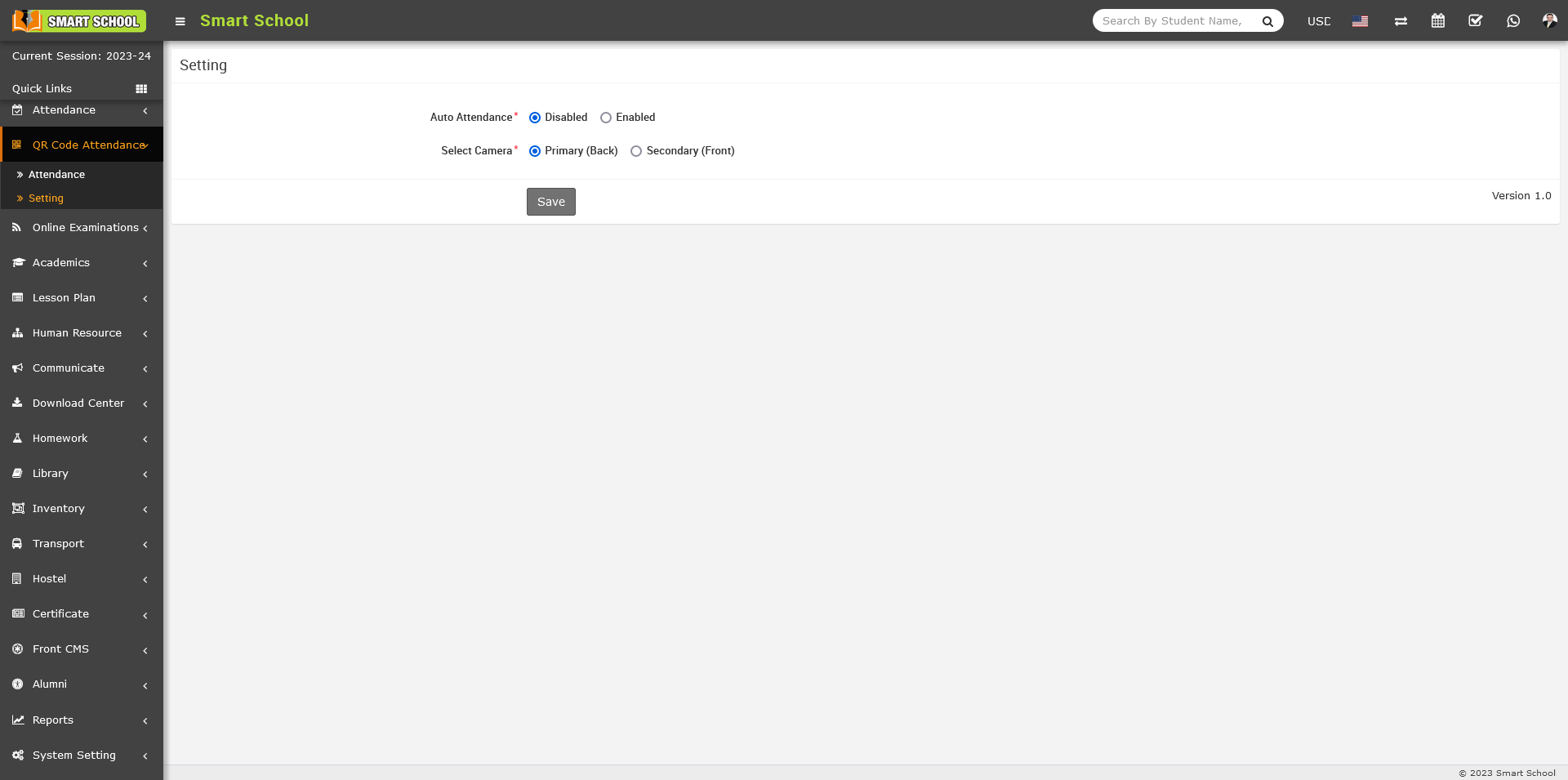The image size is (1568, 780).
Task: Click the hamburger menu toggle icon
Action: tap(180, 21)
